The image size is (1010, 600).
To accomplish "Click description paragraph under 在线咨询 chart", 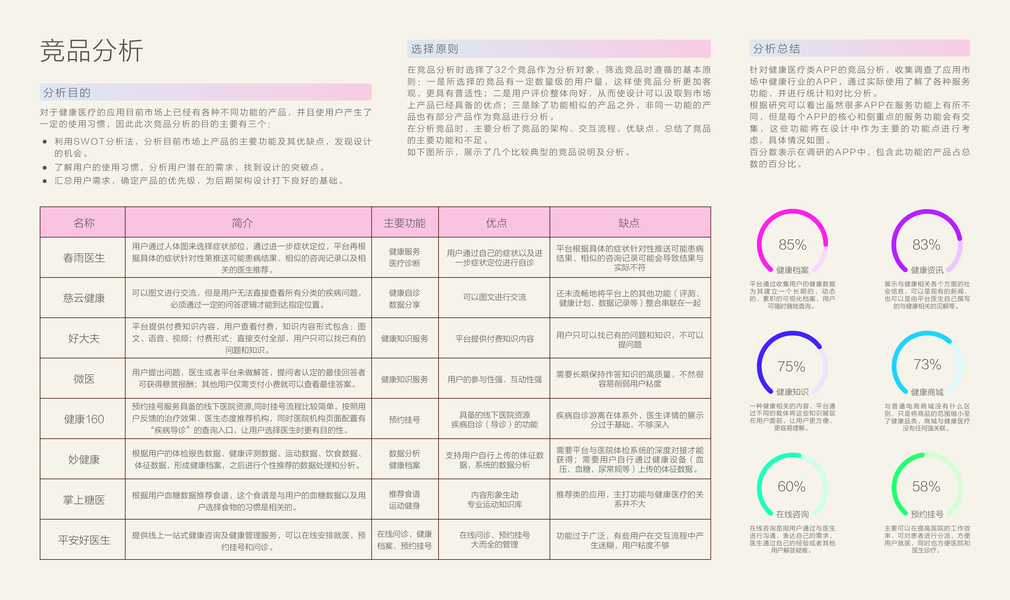I will [x=792, y=539].
